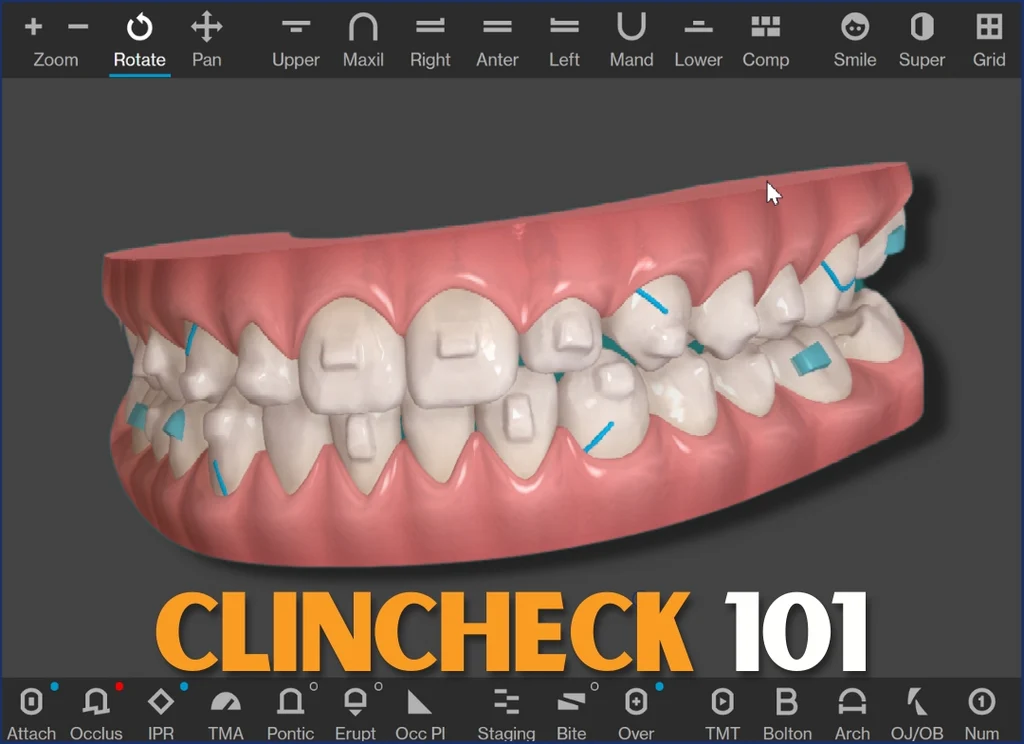The image size is (1024, 744).
Task: Switch to the Upper occlusal view
Action: pos(295,38)
